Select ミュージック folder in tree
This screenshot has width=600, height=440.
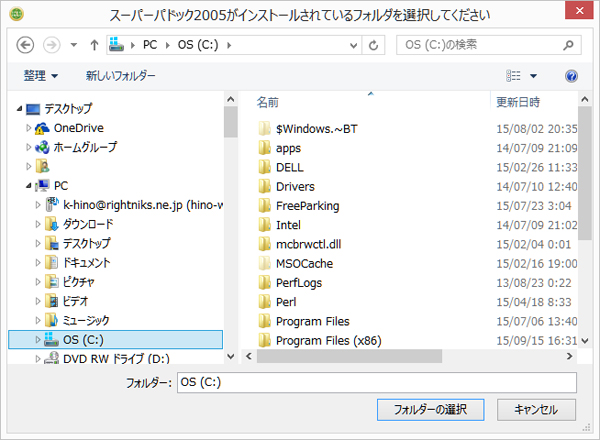86,320
